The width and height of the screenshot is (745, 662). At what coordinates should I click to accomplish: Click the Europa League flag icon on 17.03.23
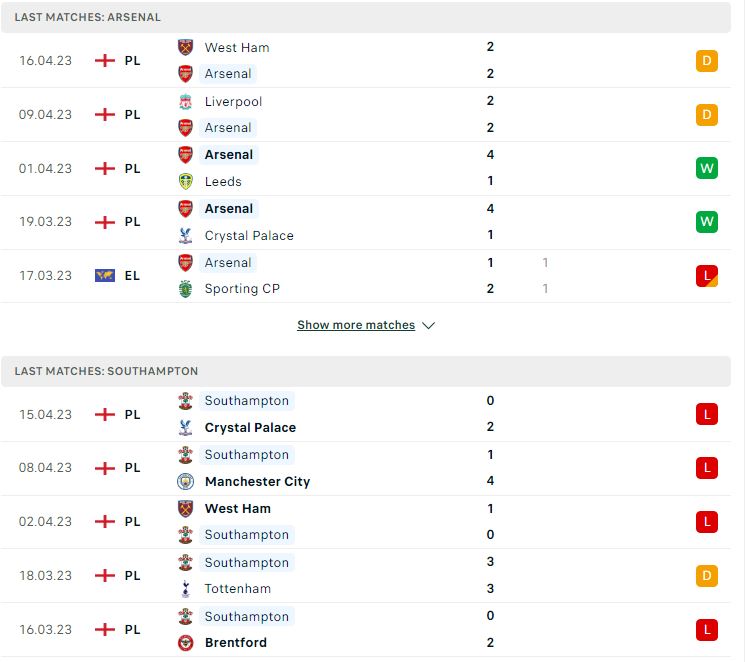(105, 276)
